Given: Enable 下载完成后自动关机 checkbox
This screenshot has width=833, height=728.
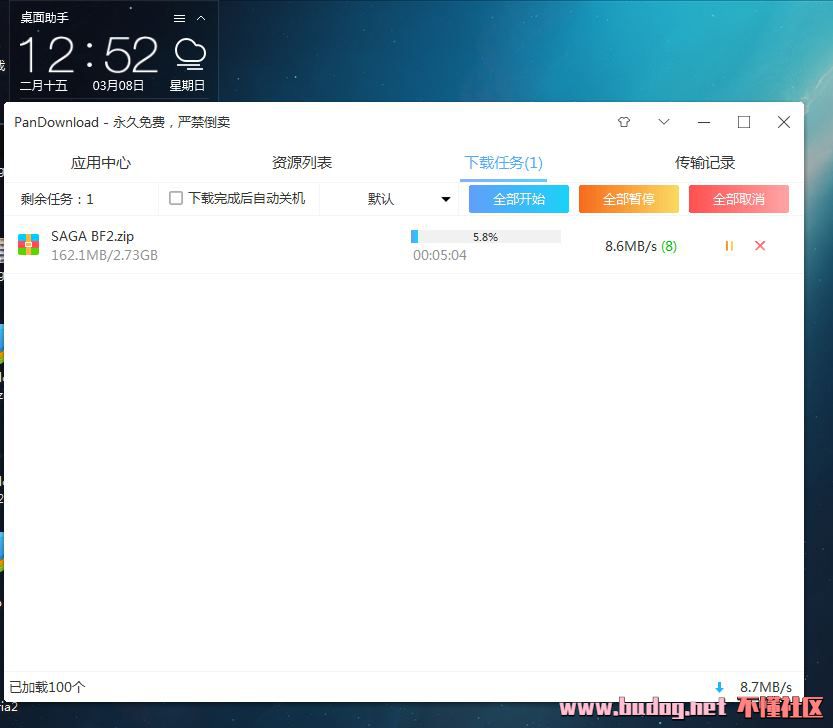Looking at the screenshot, I should click(x=176, y=198).
